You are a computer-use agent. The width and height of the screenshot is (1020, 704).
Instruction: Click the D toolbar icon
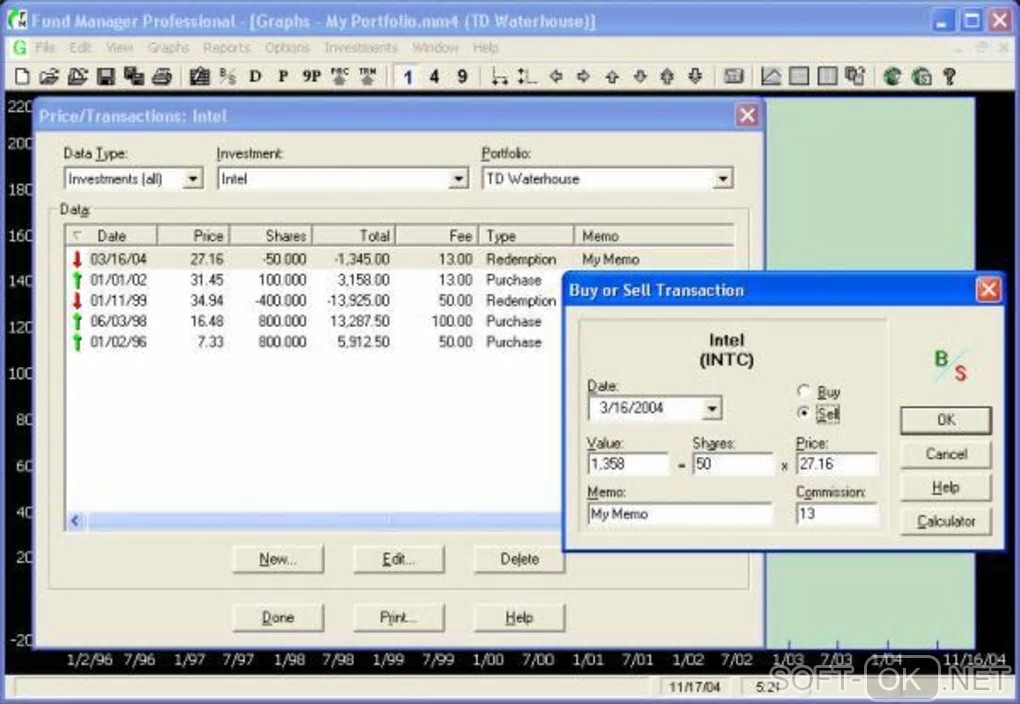coord(255,77)
